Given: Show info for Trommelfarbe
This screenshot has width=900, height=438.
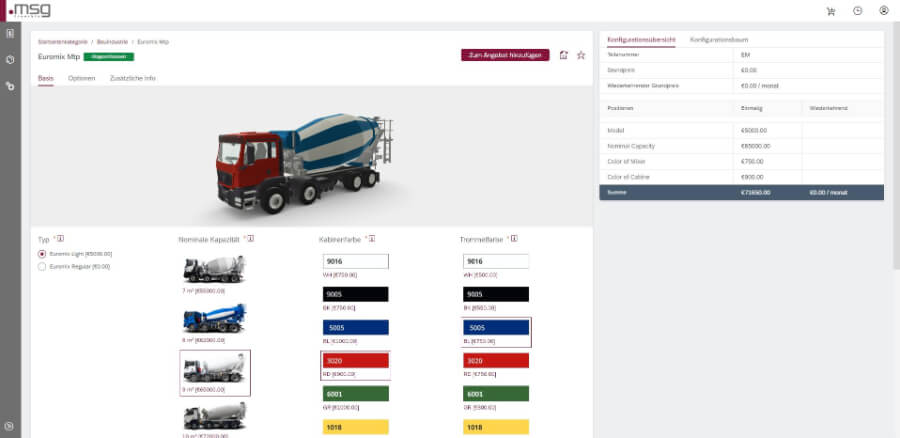Looking at the screenshot, I should point(514,238).
